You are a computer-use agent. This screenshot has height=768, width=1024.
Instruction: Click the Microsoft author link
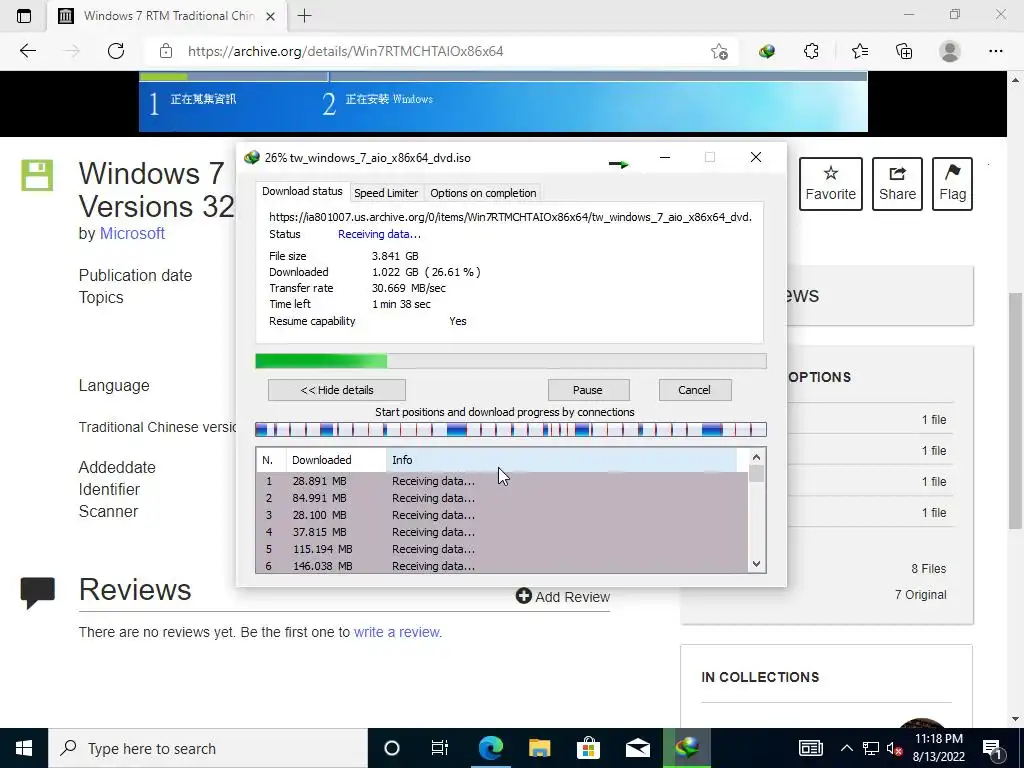pyautogui.click(x=132, y=233)
